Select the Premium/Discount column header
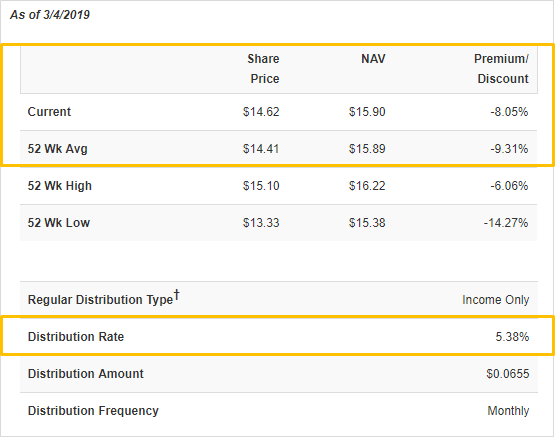This screenshot has height=437, width=555. click(x=501, y=69)
